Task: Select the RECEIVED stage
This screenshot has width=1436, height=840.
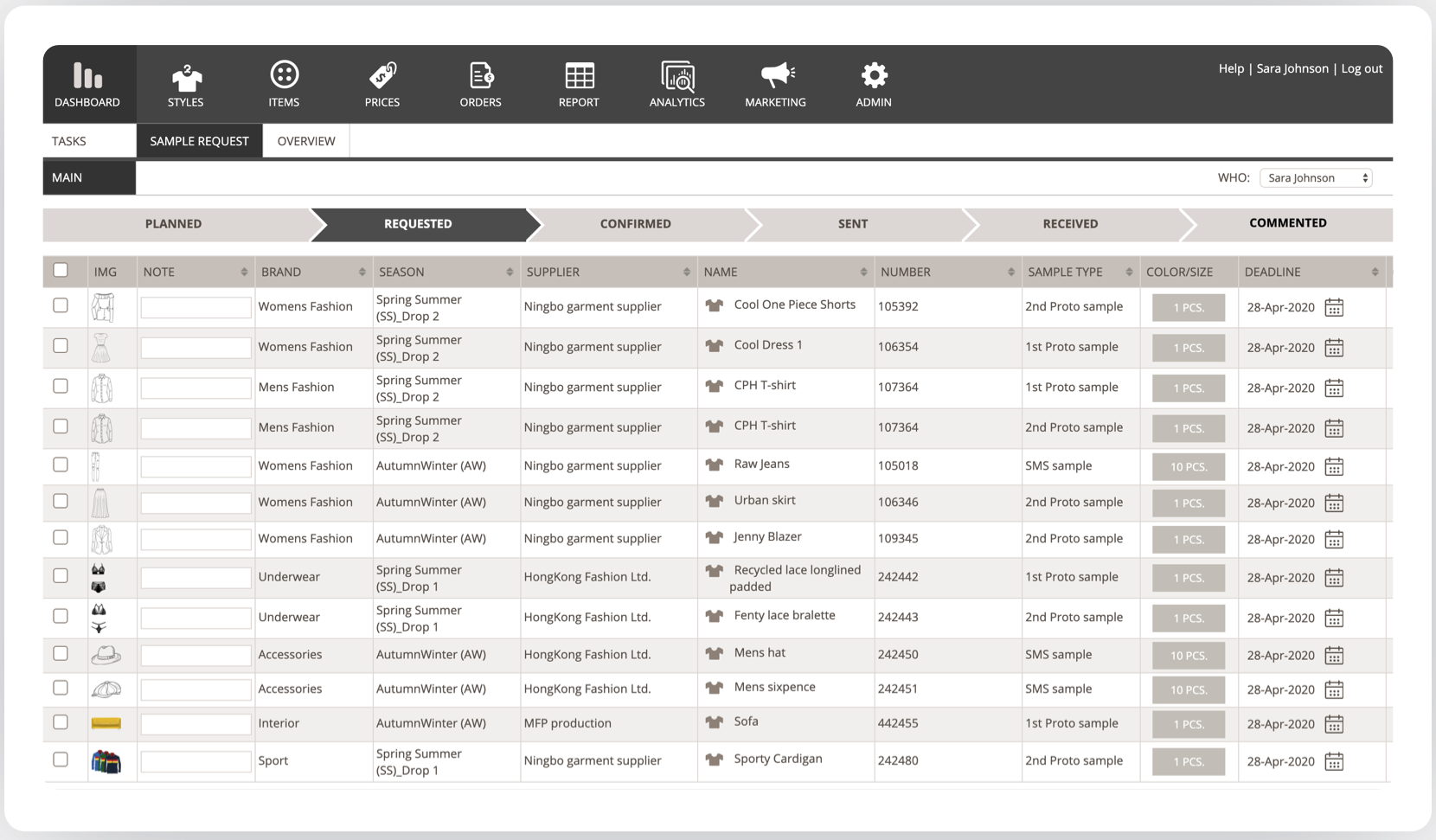Action: tap(1070, 224)
